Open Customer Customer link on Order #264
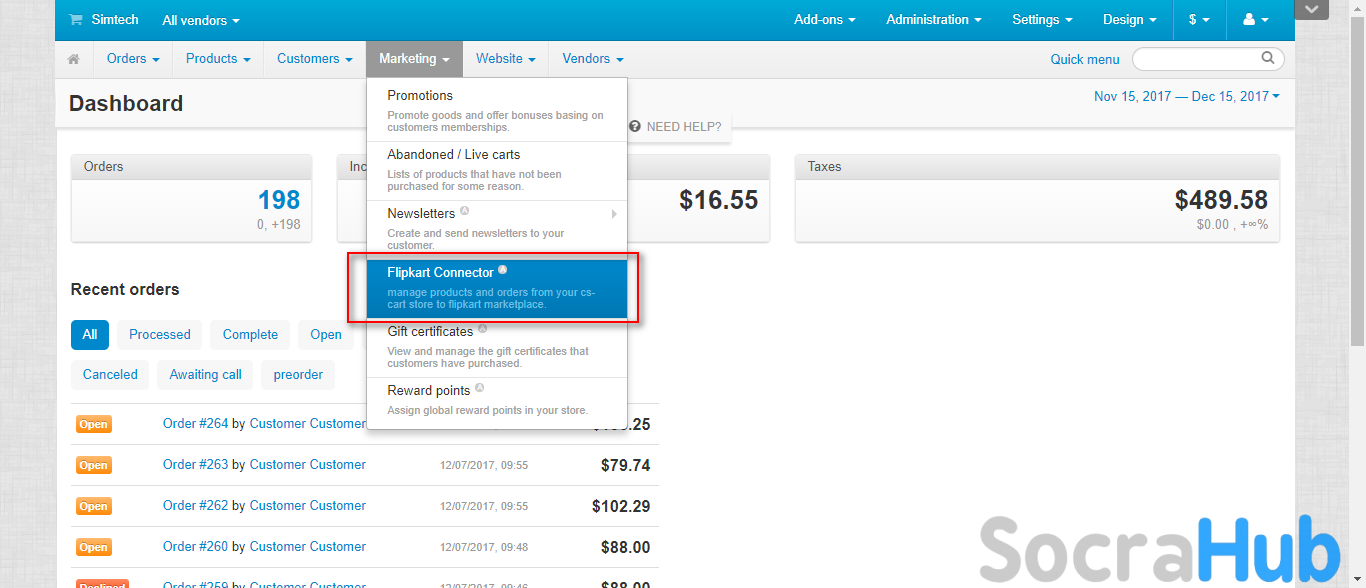Image resolution: width=1366 pixels, height=588 pixels. click(x=308, y=423)
